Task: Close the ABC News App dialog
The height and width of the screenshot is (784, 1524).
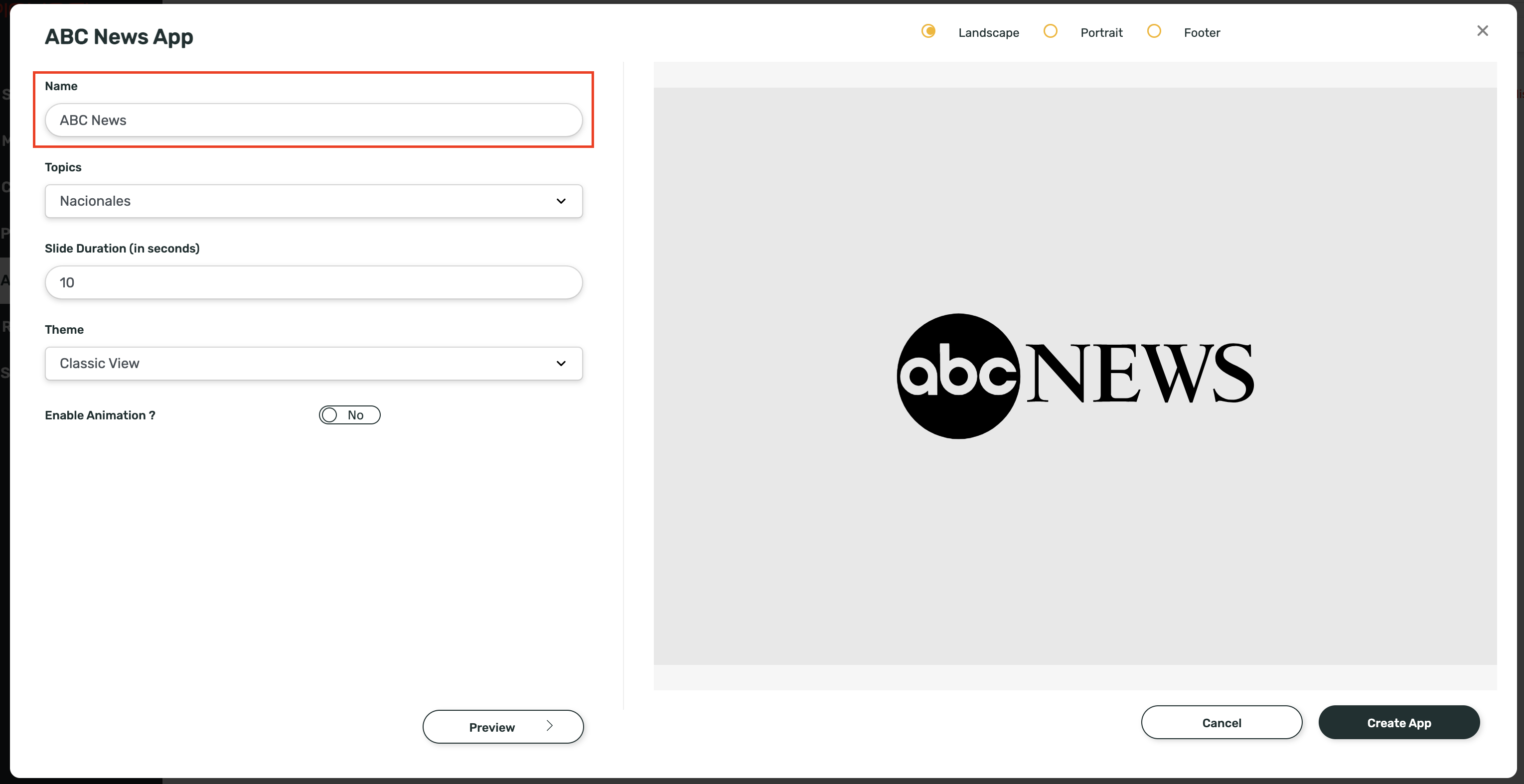Action: point(1482,31)
